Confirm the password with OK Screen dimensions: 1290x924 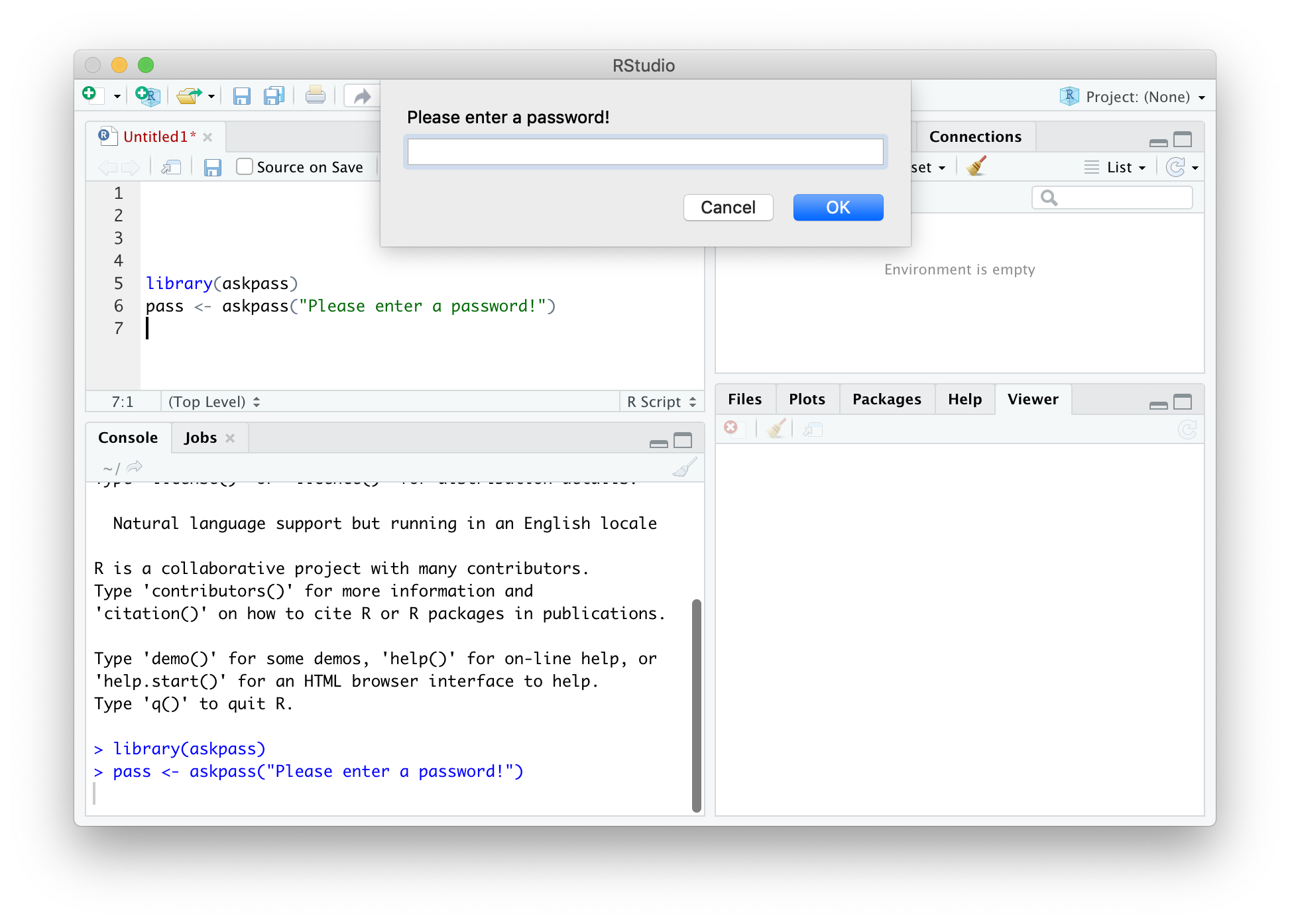tap(838, 207)
